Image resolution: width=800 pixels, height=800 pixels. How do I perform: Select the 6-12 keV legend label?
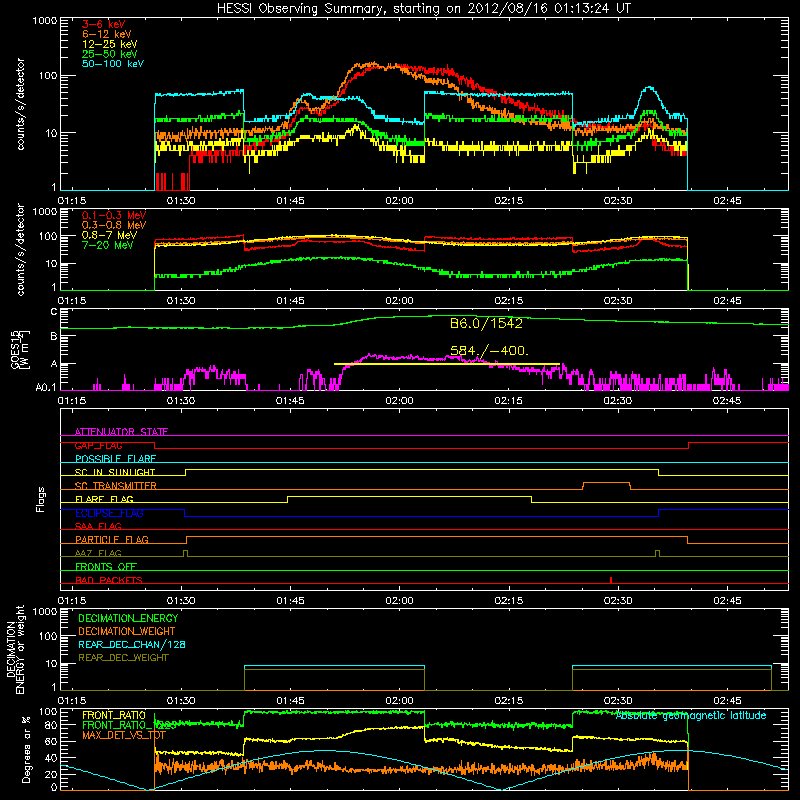pyautogui.click(x=107, y=34)
